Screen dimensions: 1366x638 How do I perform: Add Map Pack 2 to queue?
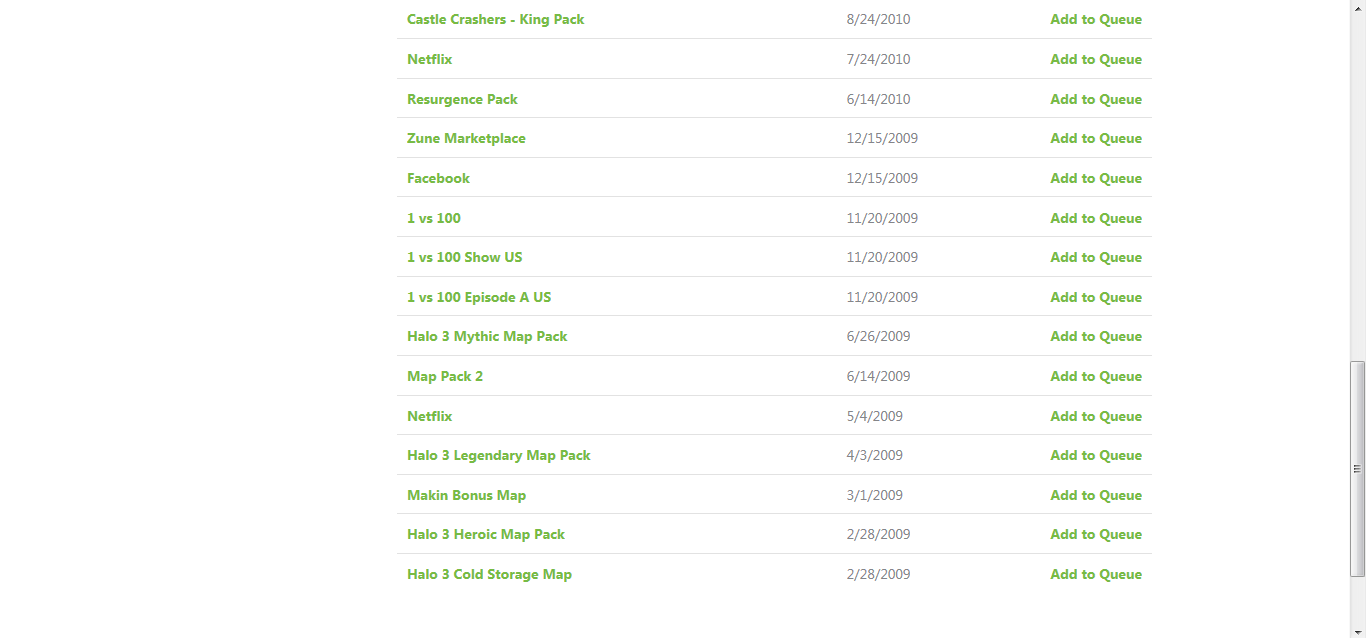point(1095,376)
